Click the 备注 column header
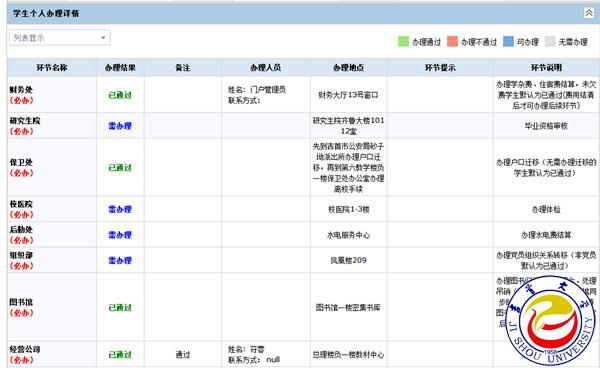The width and height of the screenshot is (600, 368). pyautogui.click(x=183, y=68)
